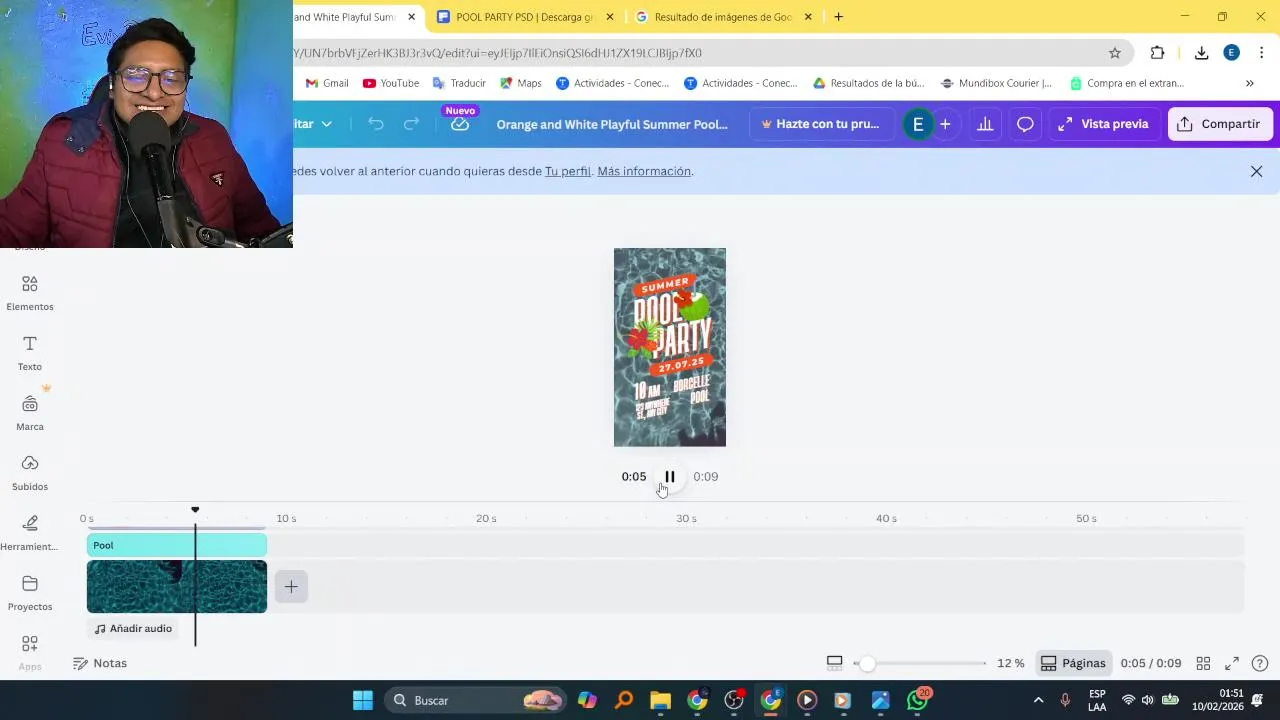Click the Hazte con tu prueba button
1280x720 pixels.
tap(820, 124)
